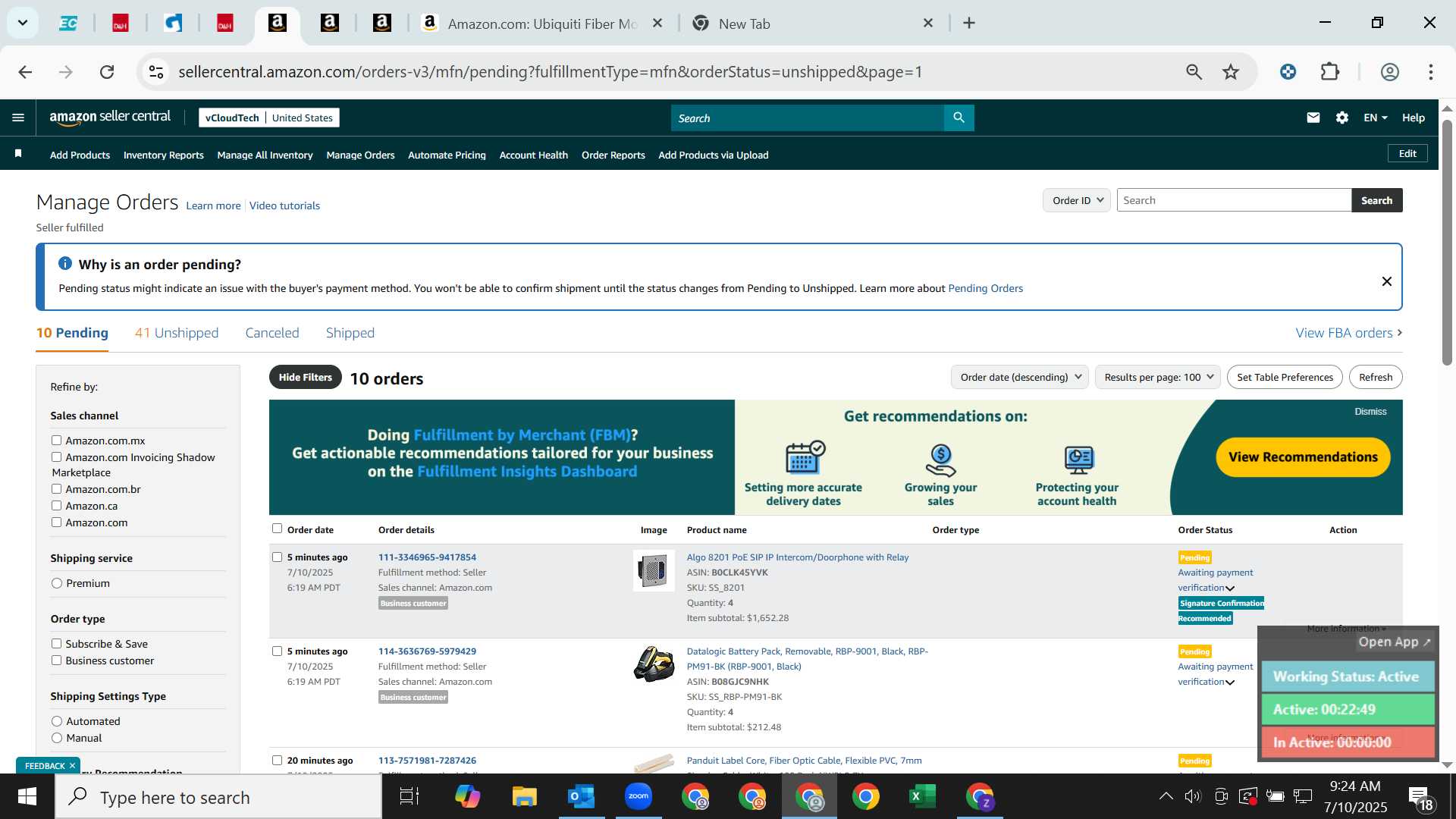Open Excel from the taskbar
Viewport: 1456px width, 819px height.
[923, 797]
